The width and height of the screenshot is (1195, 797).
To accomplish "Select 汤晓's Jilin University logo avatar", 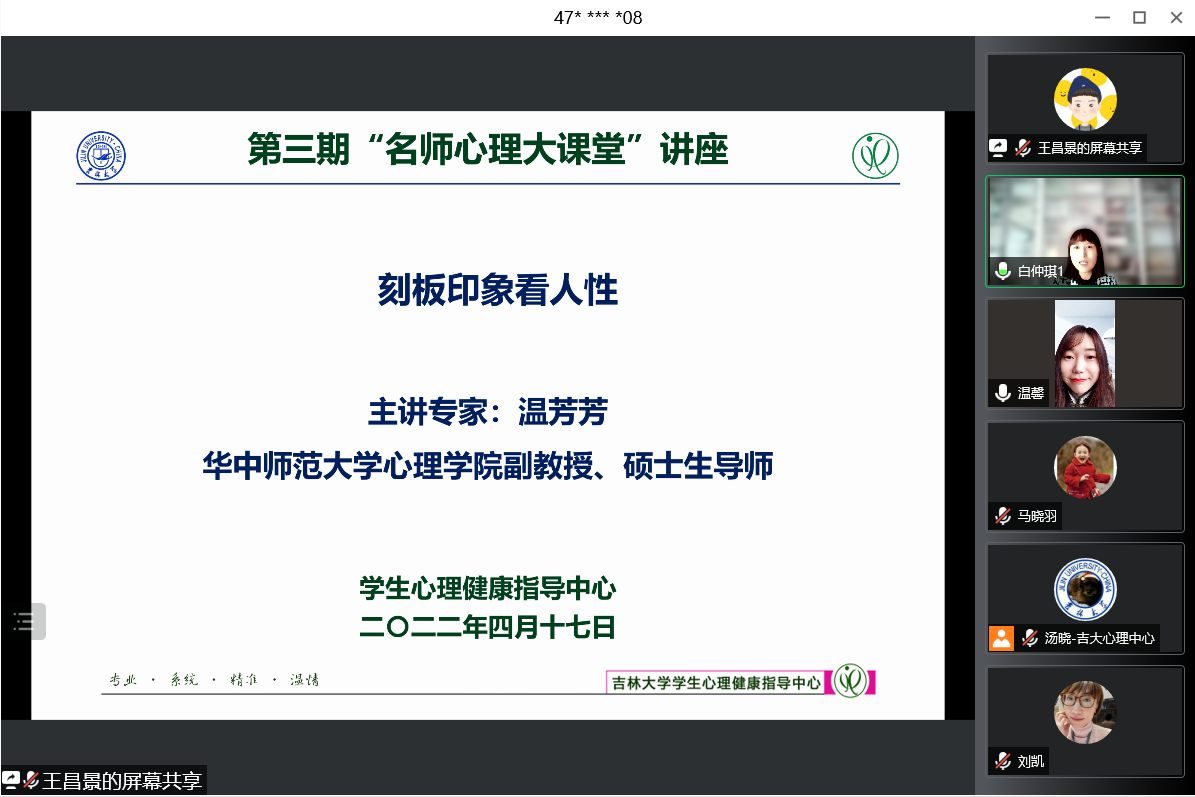I will pos(1085,590).
